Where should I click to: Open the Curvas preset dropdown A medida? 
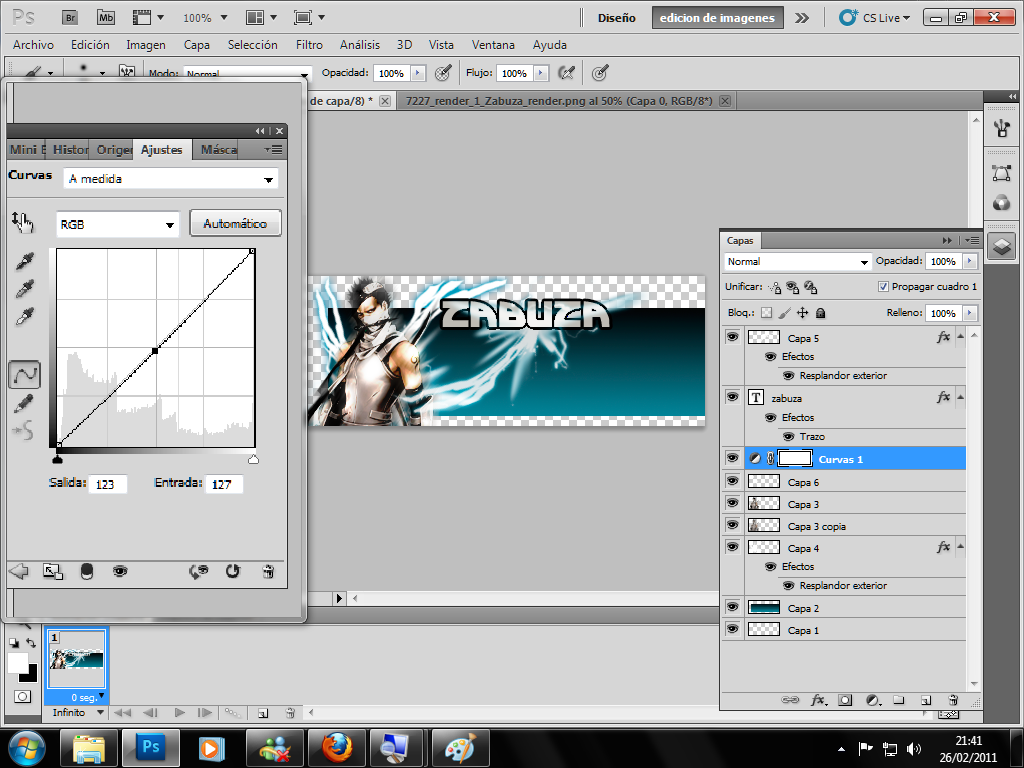(170, 179)
